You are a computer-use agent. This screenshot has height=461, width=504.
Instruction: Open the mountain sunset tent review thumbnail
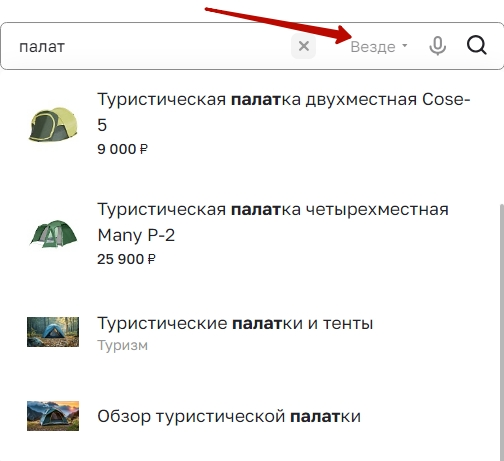(53, 416)
